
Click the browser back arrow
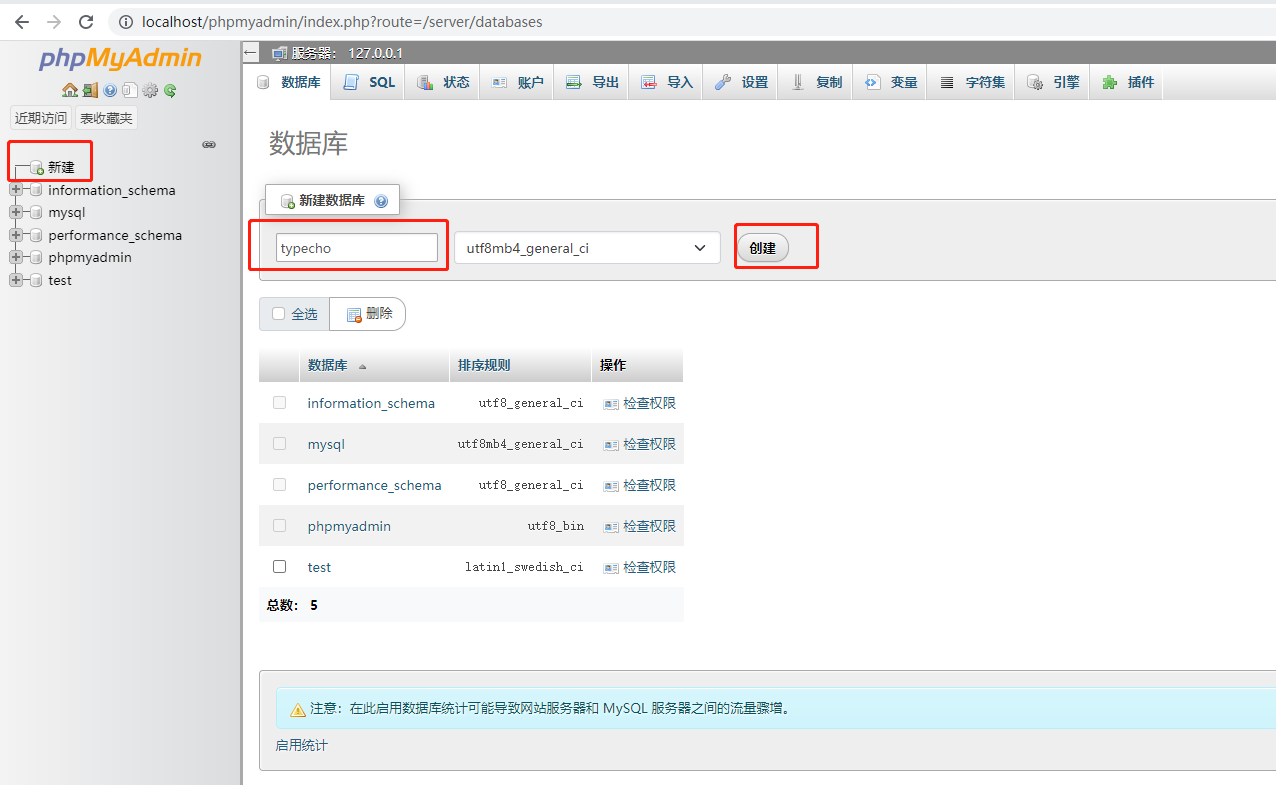click(22, 21)
